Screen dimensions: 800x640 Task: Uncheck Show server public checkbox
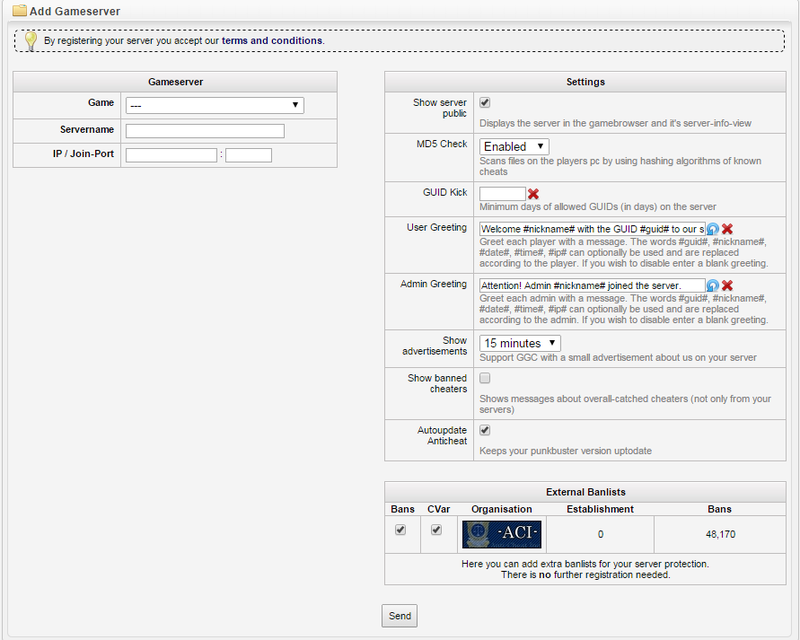485,102
